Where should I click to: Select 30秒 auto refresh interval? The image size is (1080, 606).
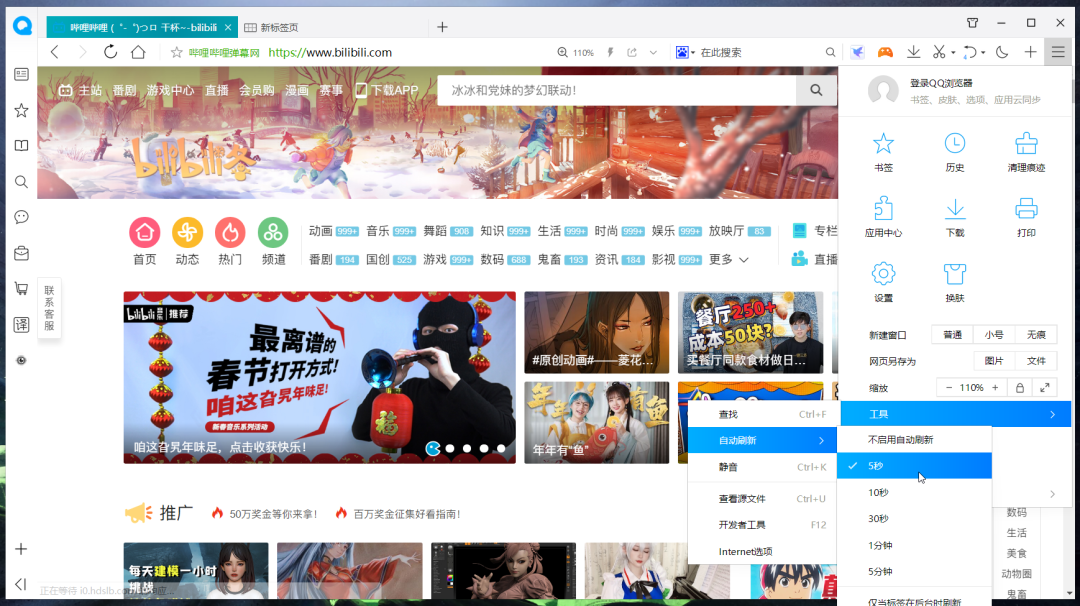[x=915, y=519]
